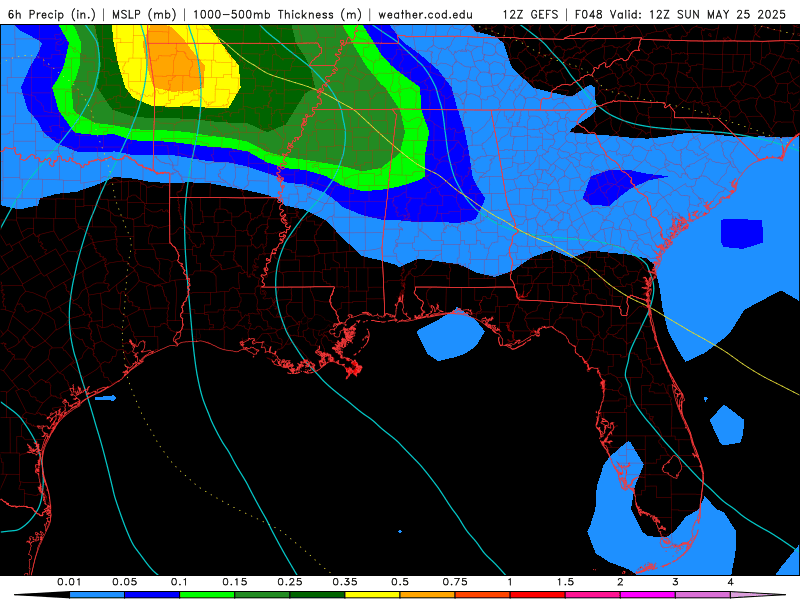Select the bright green 0.1–0.15 legend swatch
The width and height of the screenshot is (800, 600).
pos(207,595)
